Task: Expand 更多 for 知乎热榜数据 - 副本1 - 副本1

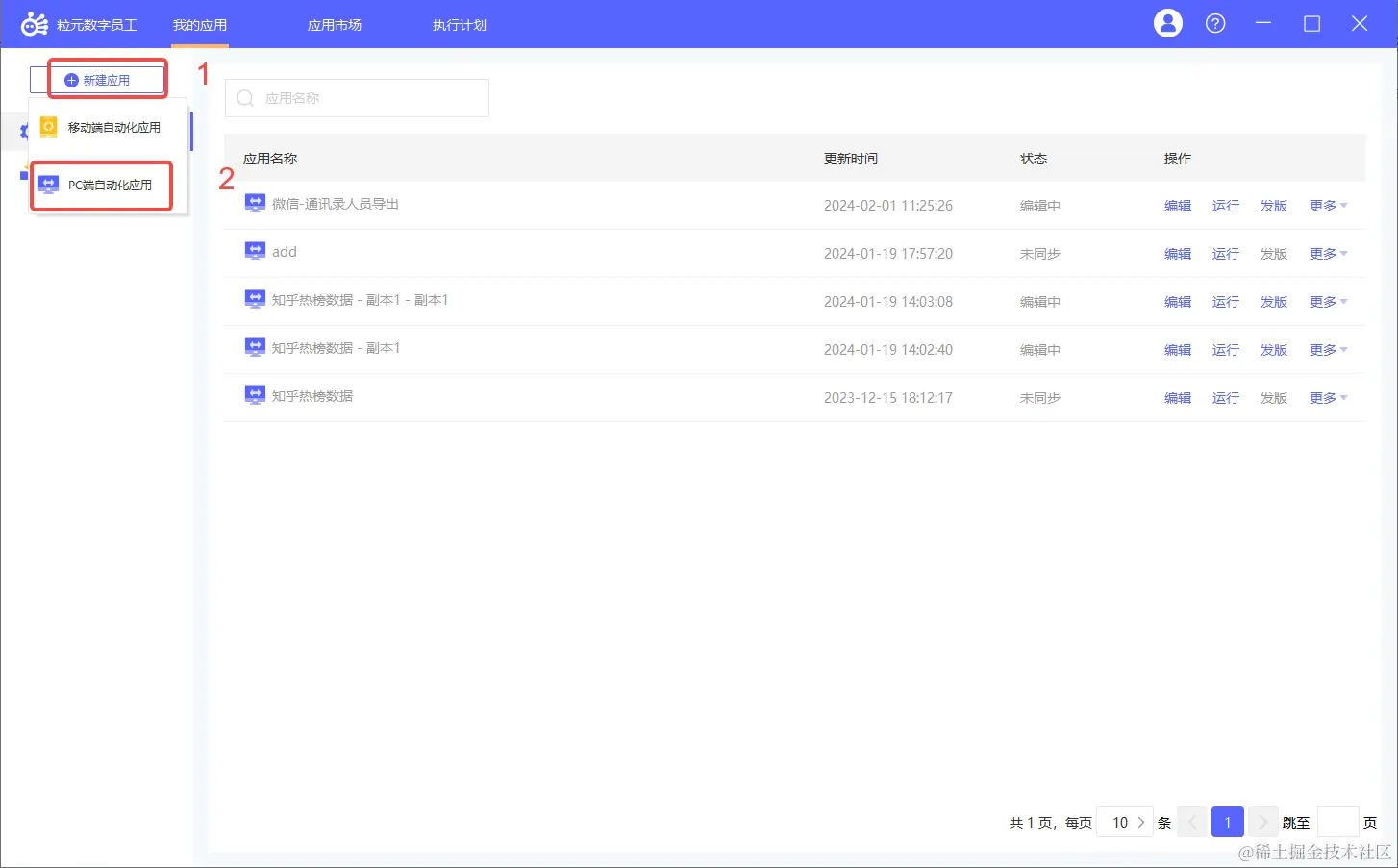Action: coord(1328,302)
